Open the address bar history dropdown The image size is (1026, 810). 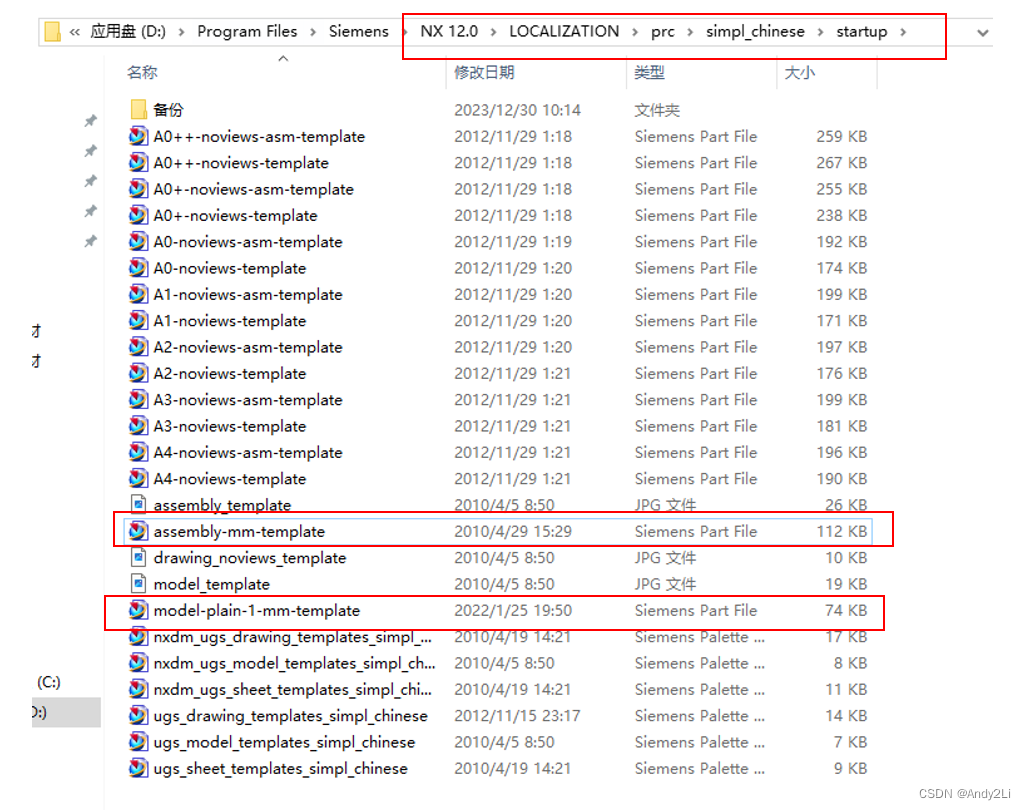982,32
